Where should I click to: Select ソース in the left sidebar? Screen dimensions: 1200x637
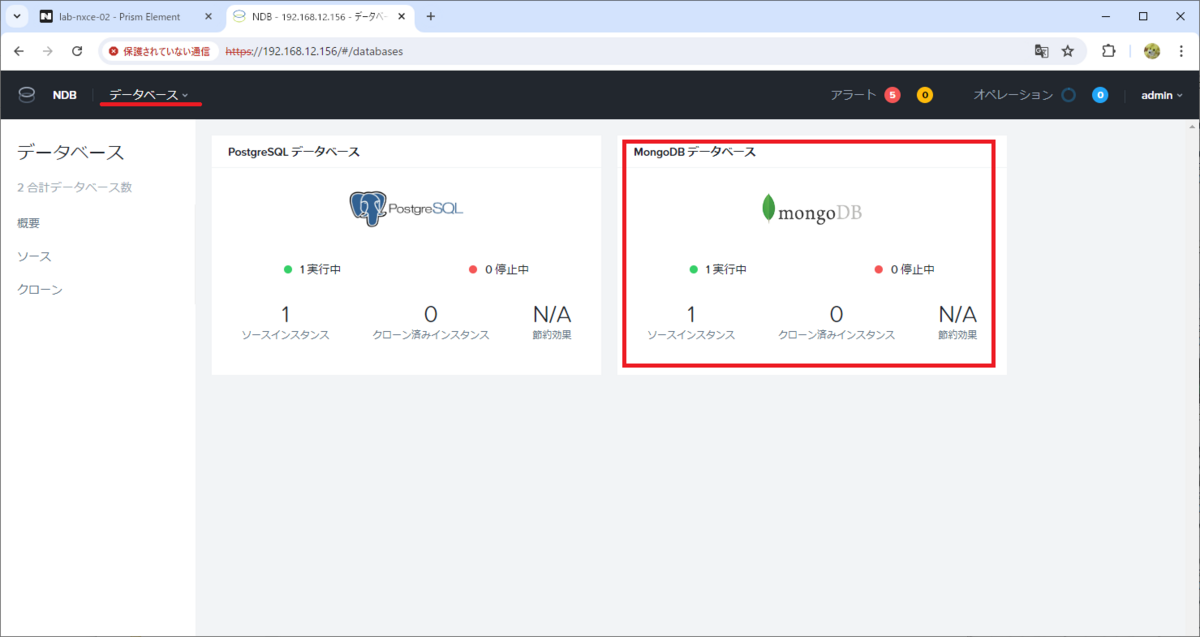(x=34, y=256)
